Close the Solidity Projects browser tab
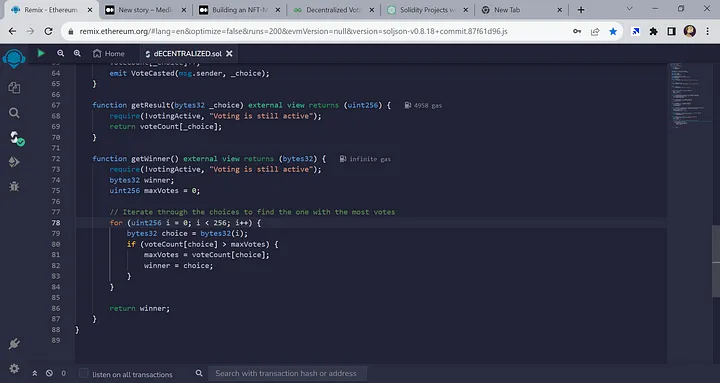Image resolution: width=720 pixels, height=383 pixels. pyautogui.click(x=465, y=10)
